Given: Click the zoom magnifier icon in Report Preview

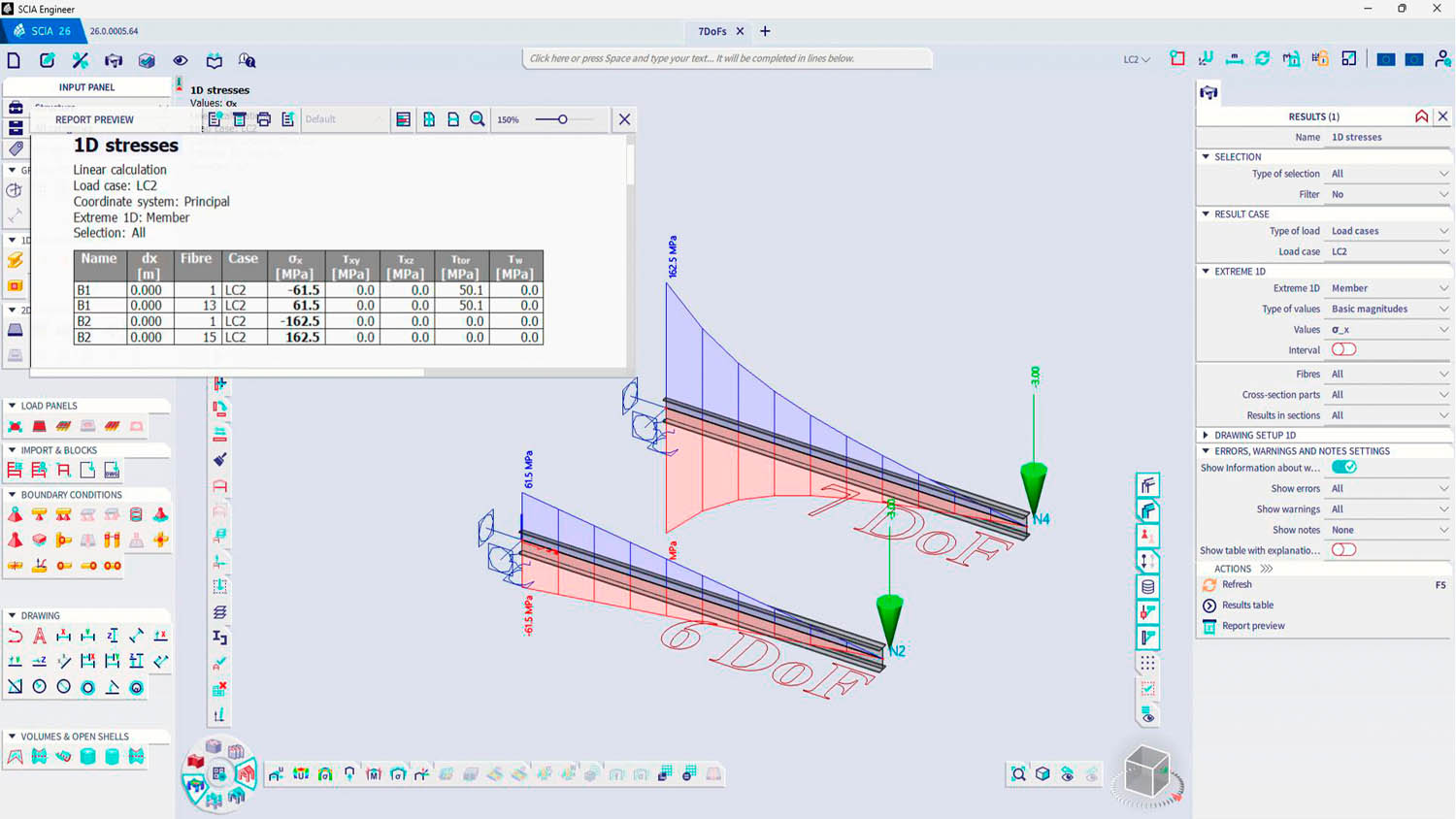Looking at the screenshot, I should tap(478, 119).
